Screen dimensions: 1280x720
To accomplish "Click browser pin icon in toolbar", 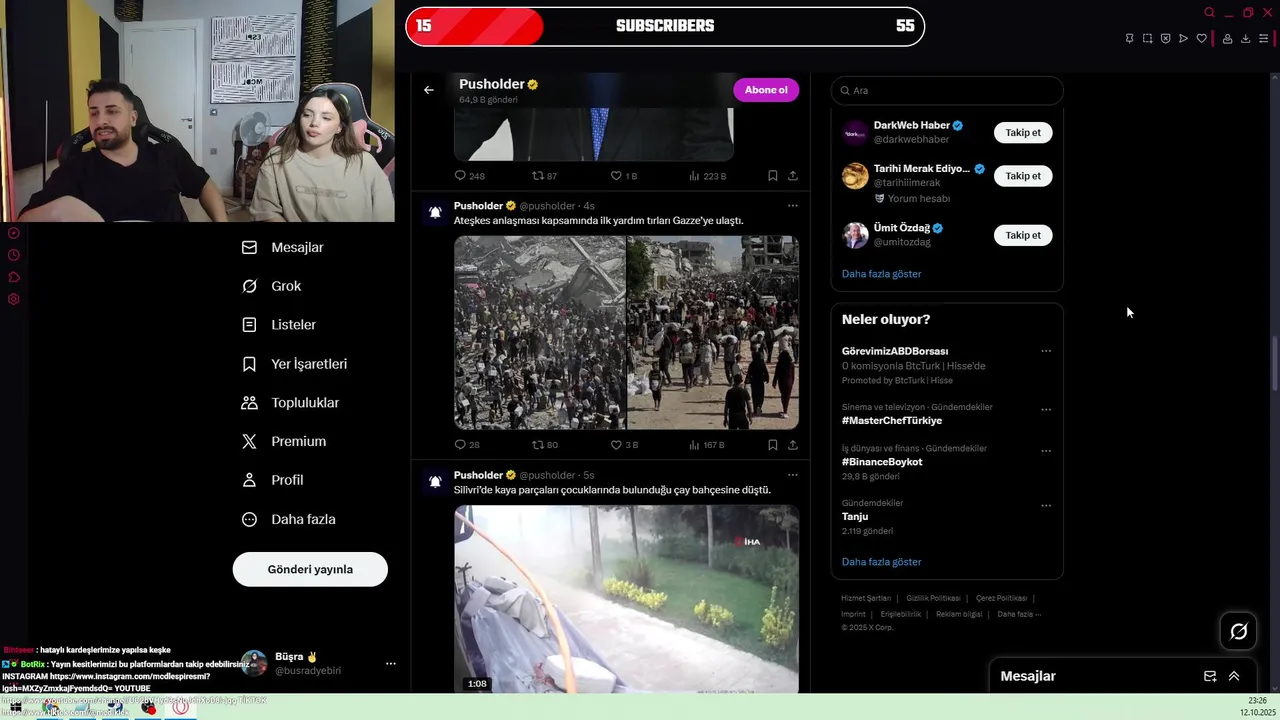I will tap(1130, 39).
